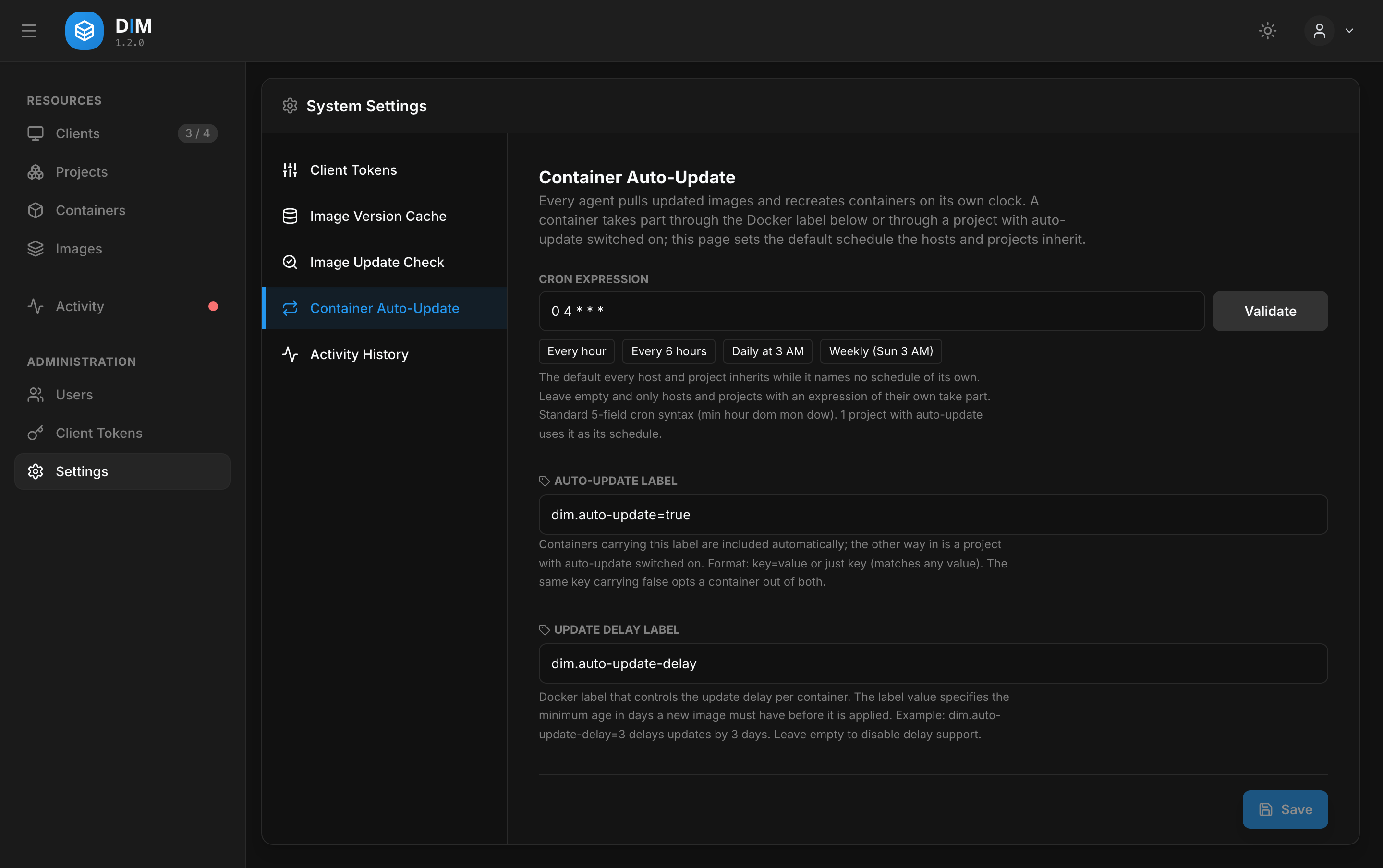Switch to Image Update Check tab

pyautogui.click(x=385, y=262)
